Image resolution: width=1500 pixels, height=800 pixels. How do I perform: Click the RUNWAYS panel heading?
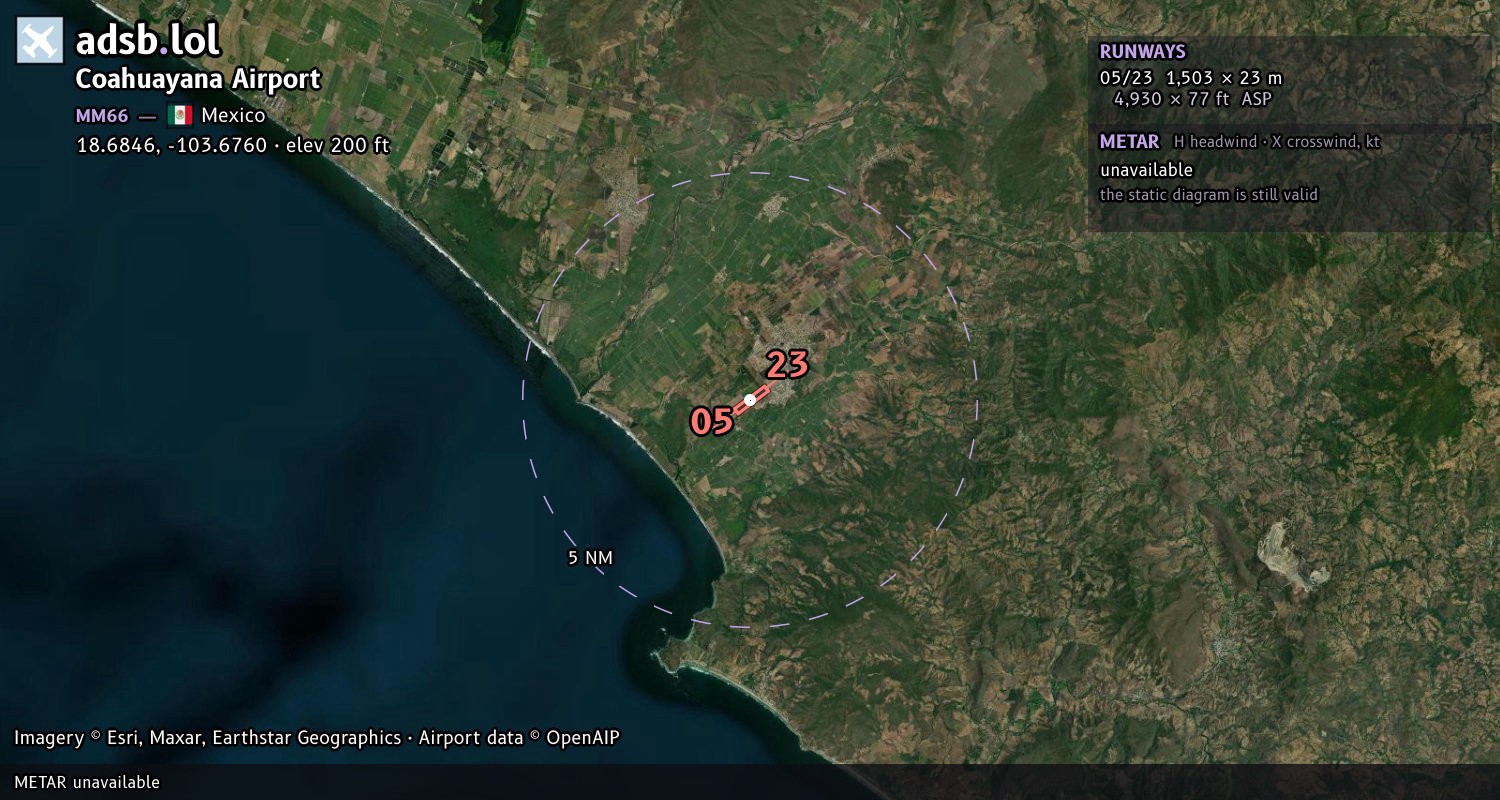pyautogui.click(x=1142, y=52)
